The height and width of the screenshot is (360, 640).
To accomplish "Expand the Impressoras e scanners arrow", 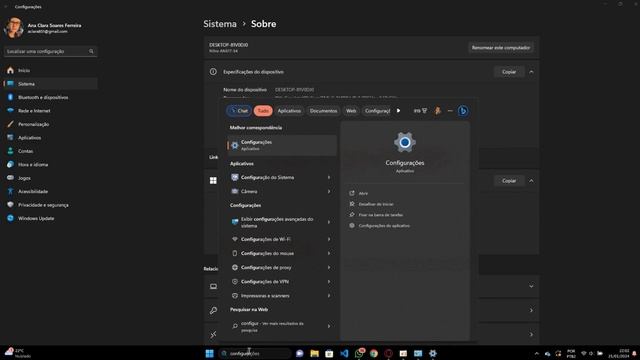I will point(329,296).
